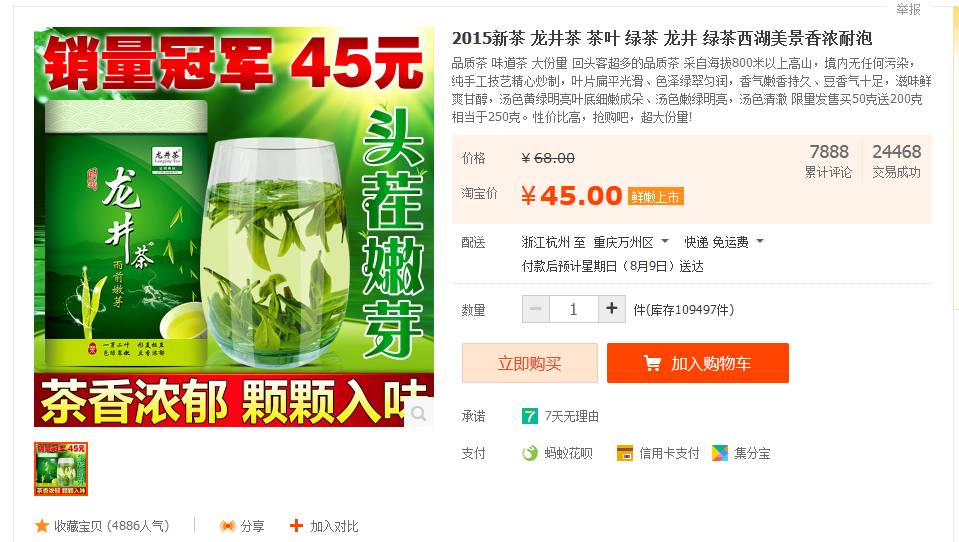Click the shopping cart icon in 加入购物车
Screen dimensions: 959x542
coord(653,363)
